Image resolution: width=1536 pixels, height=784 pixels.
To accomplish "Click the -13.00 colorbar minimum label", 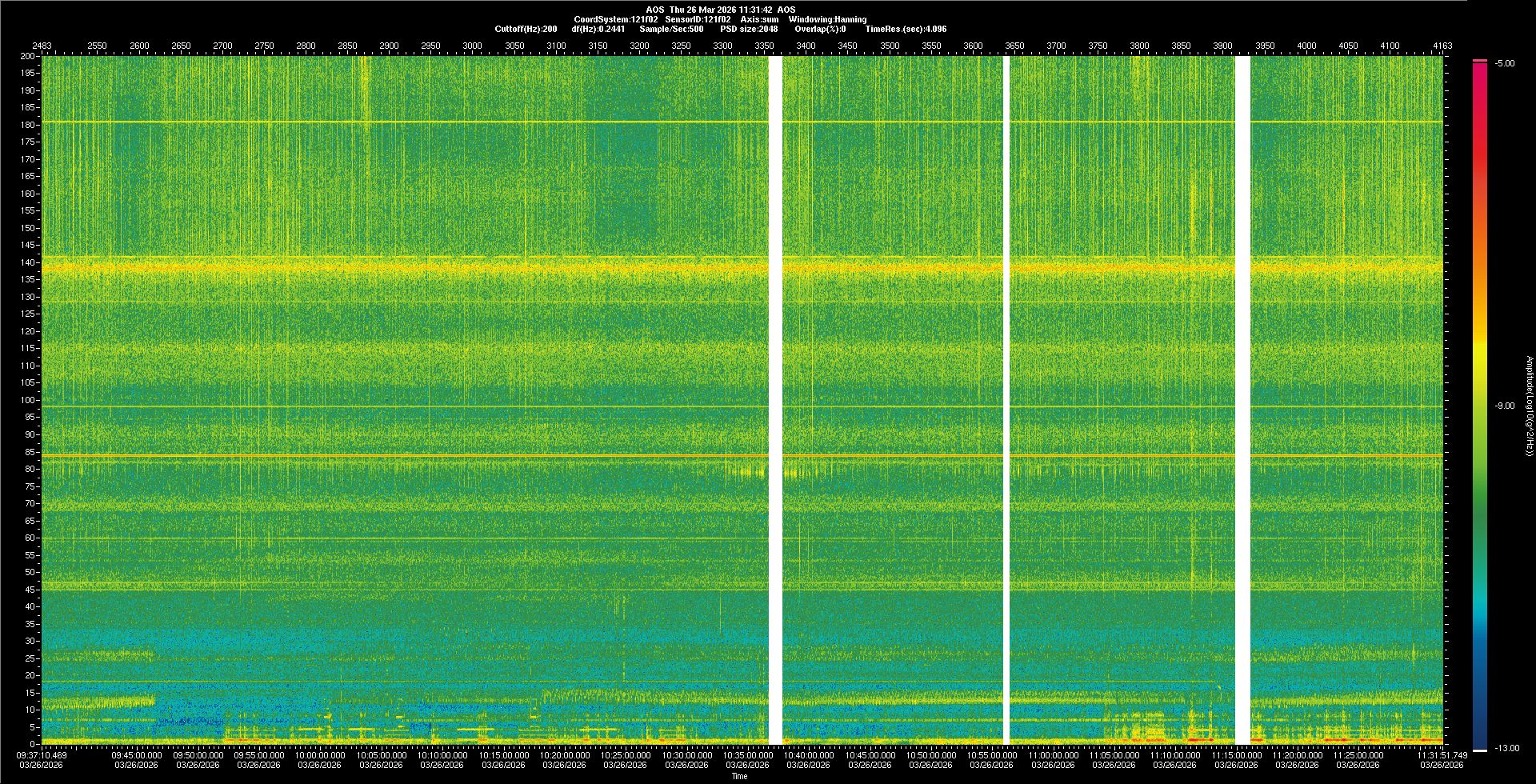I will (x=1506, y=748).
